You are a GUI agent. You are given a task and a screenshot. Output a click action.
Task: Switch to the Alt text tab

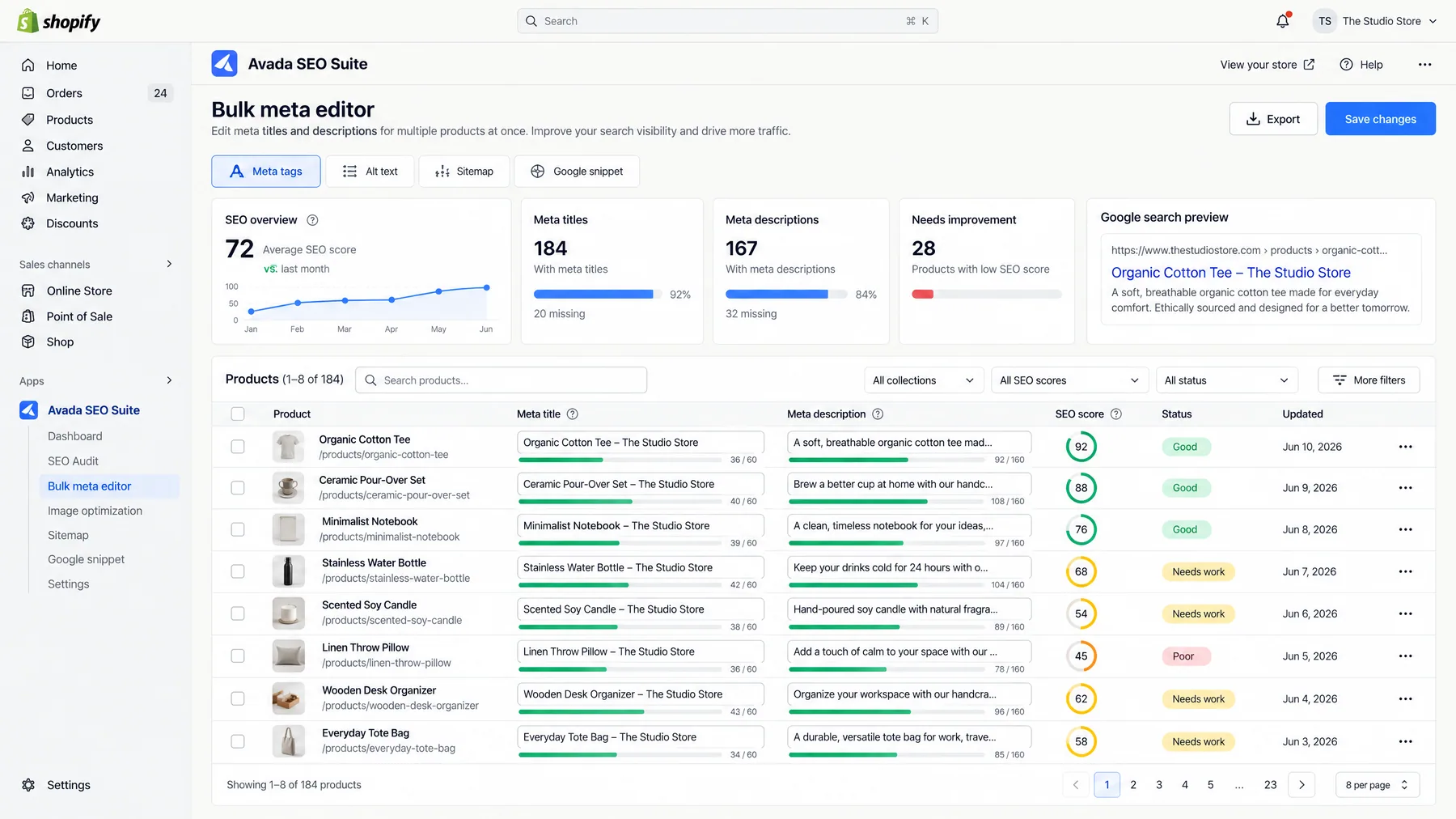[370, 172]
